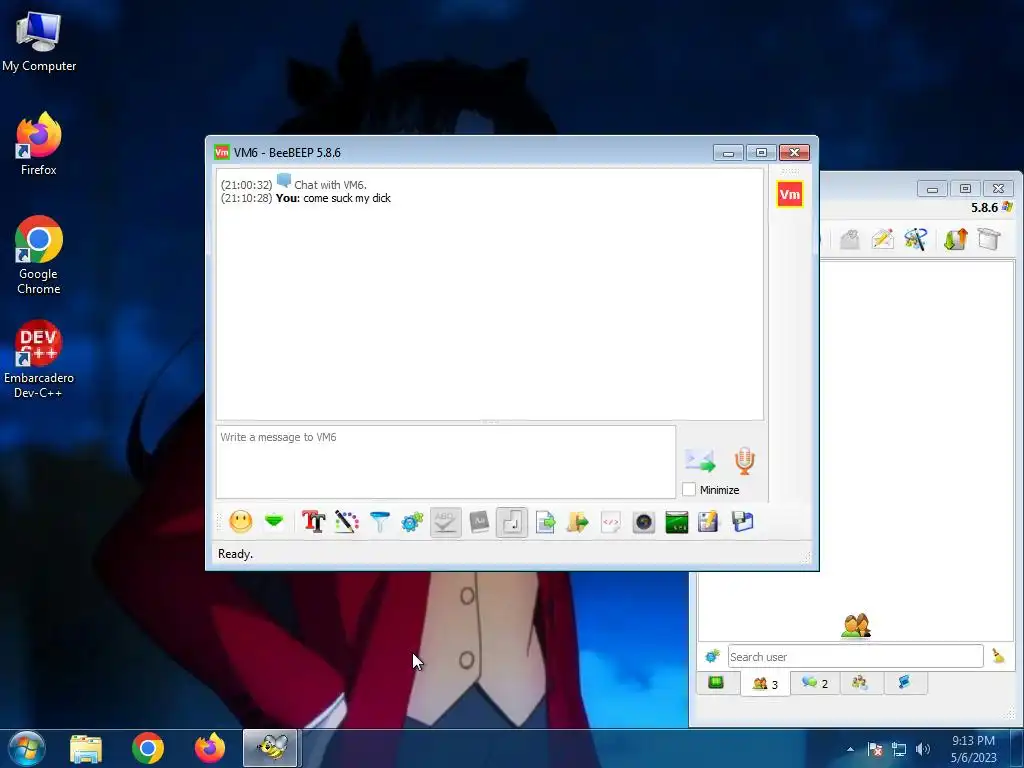Image resolution: width=1024 pixels, height=768 pixels.
Task: Click the BeeBEEP bee taskbar button
Action: coord(271,748)
